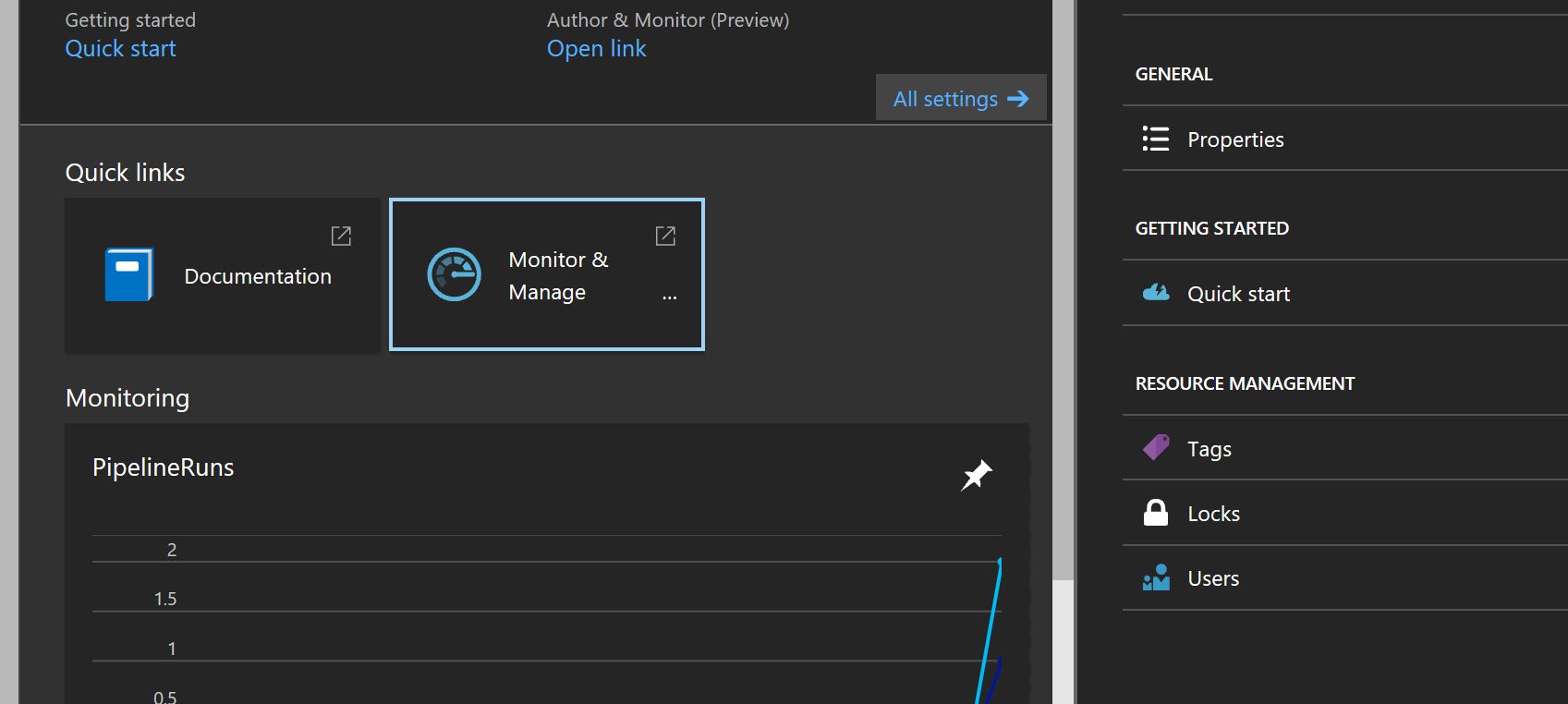
Task: Click the Locks padlock icon
Action: [1156, 513]
